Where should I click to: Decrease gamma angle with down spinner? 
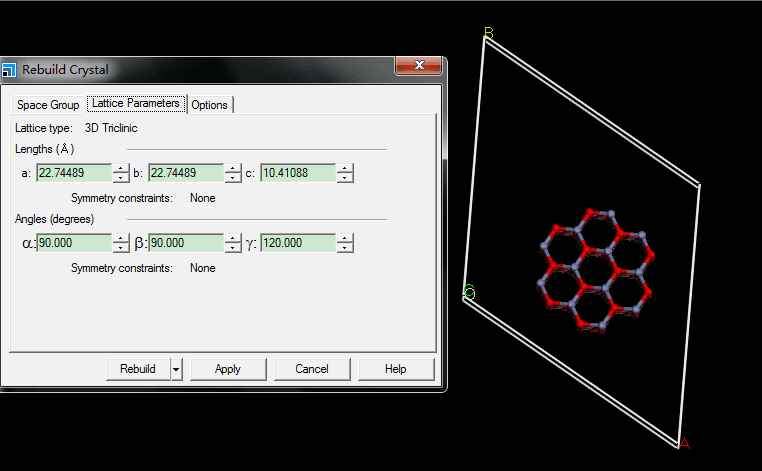pyautogui.click(x=345, y=248)
